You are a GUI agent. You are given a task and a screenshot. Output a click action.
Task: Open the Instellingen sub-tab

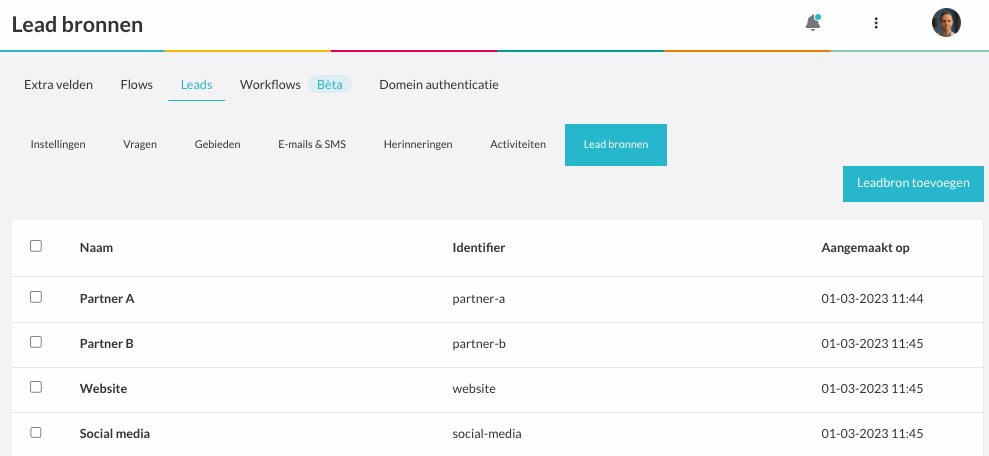pos(58,144)
